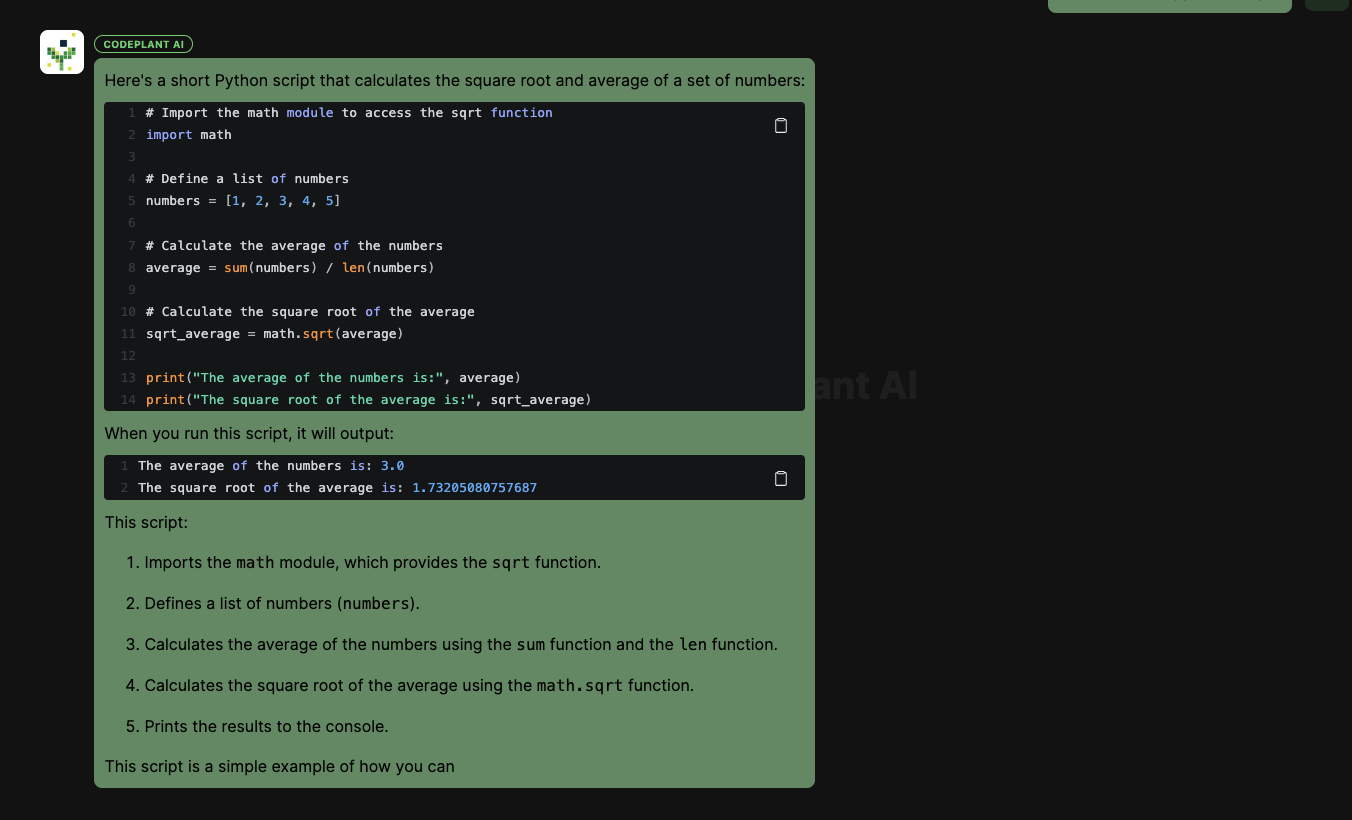This screenshot has width=1352, height=820.
Task: Click the inline 'math.sqrt' code in list
Action: [x=579, y=686]
